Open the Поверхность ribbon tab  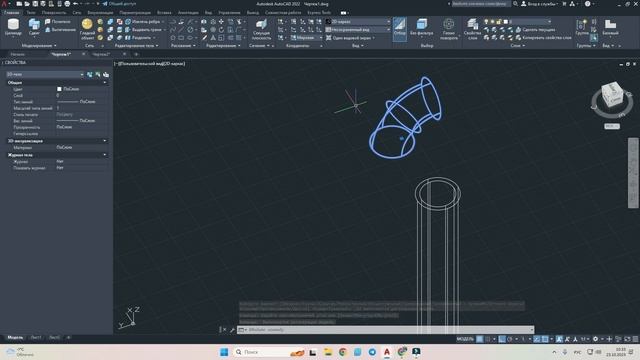click(x=54, y=13)
